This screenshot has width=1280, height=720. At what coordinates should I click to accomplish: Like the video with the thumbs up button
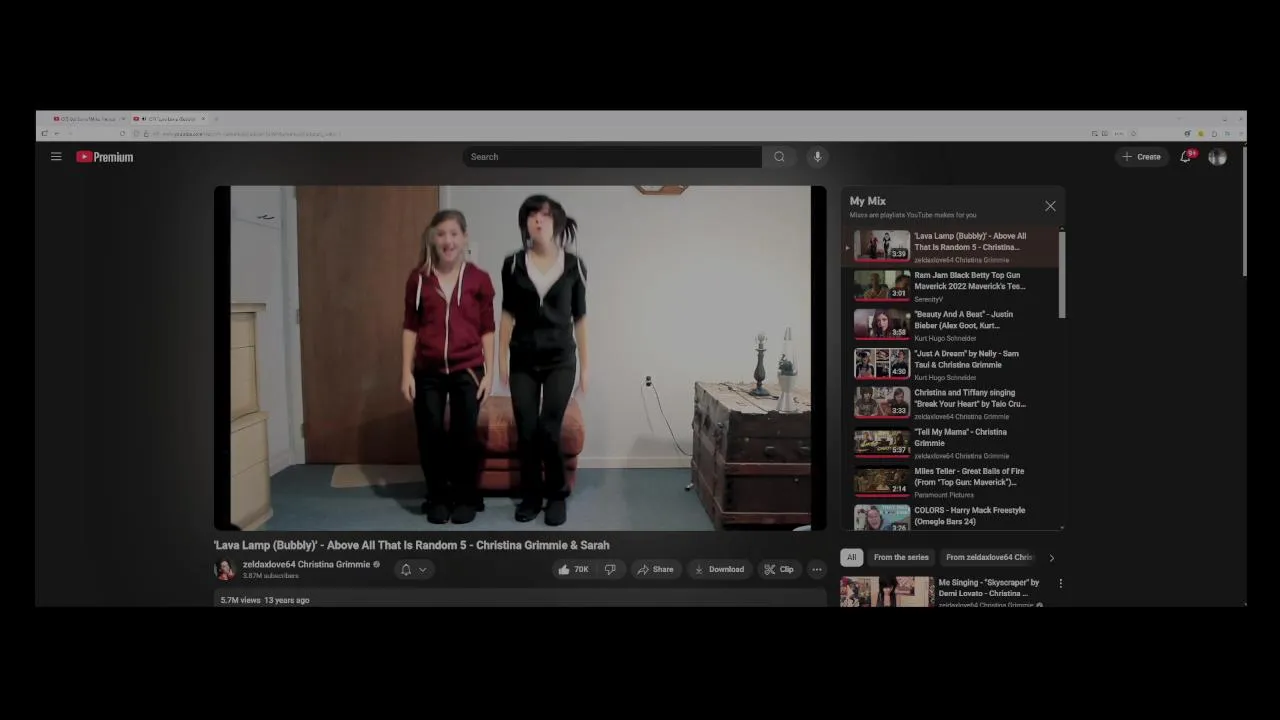(x=574, y=569)
